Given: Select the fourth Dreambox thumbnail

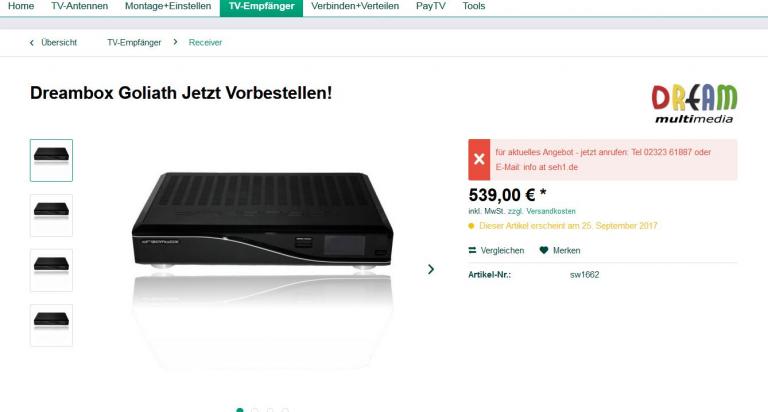Looking at the screenshot, I should [51, 325].
